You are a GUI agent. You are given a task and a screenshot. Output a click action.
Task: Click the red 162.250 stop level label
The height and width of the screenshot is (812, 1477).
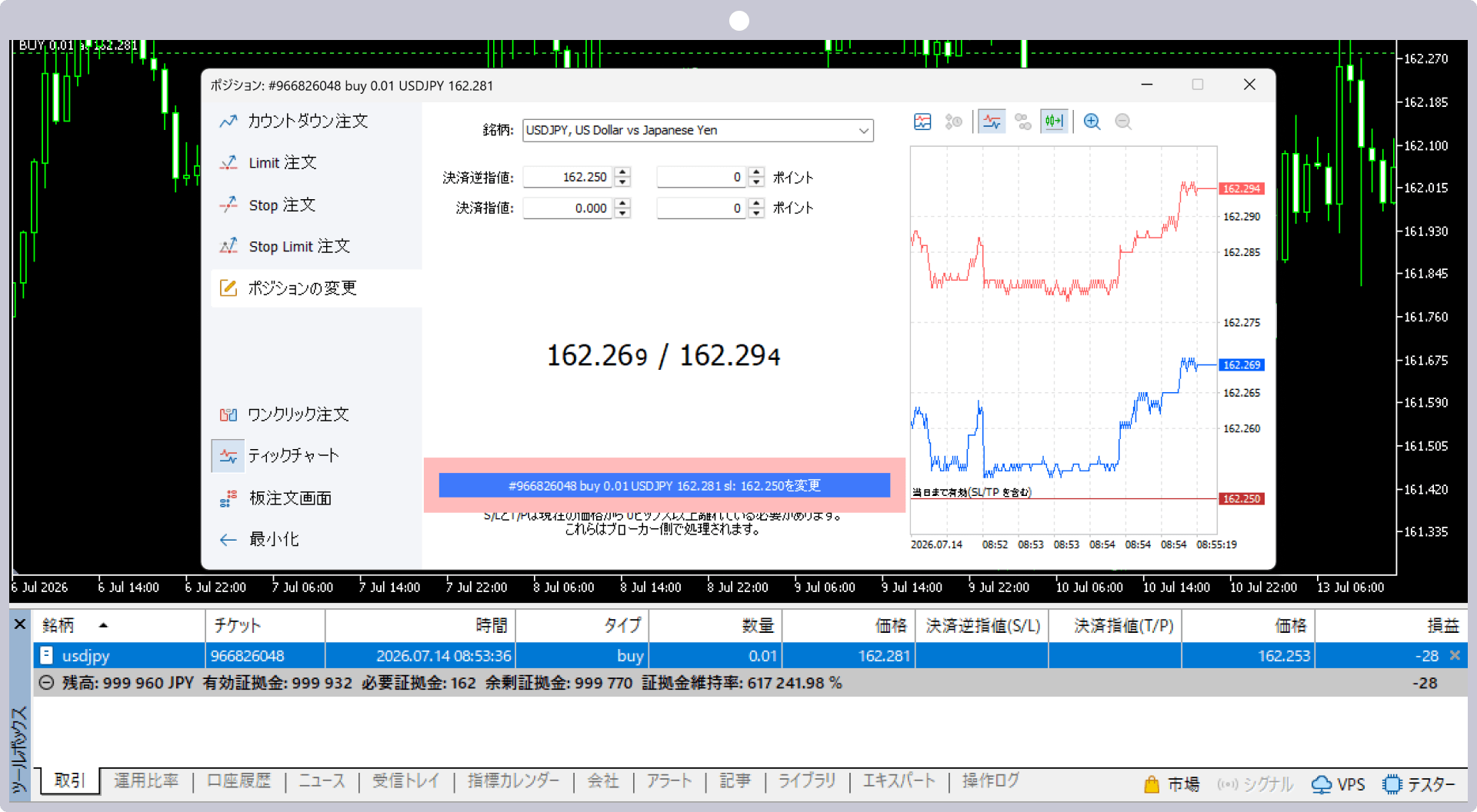1242,499
